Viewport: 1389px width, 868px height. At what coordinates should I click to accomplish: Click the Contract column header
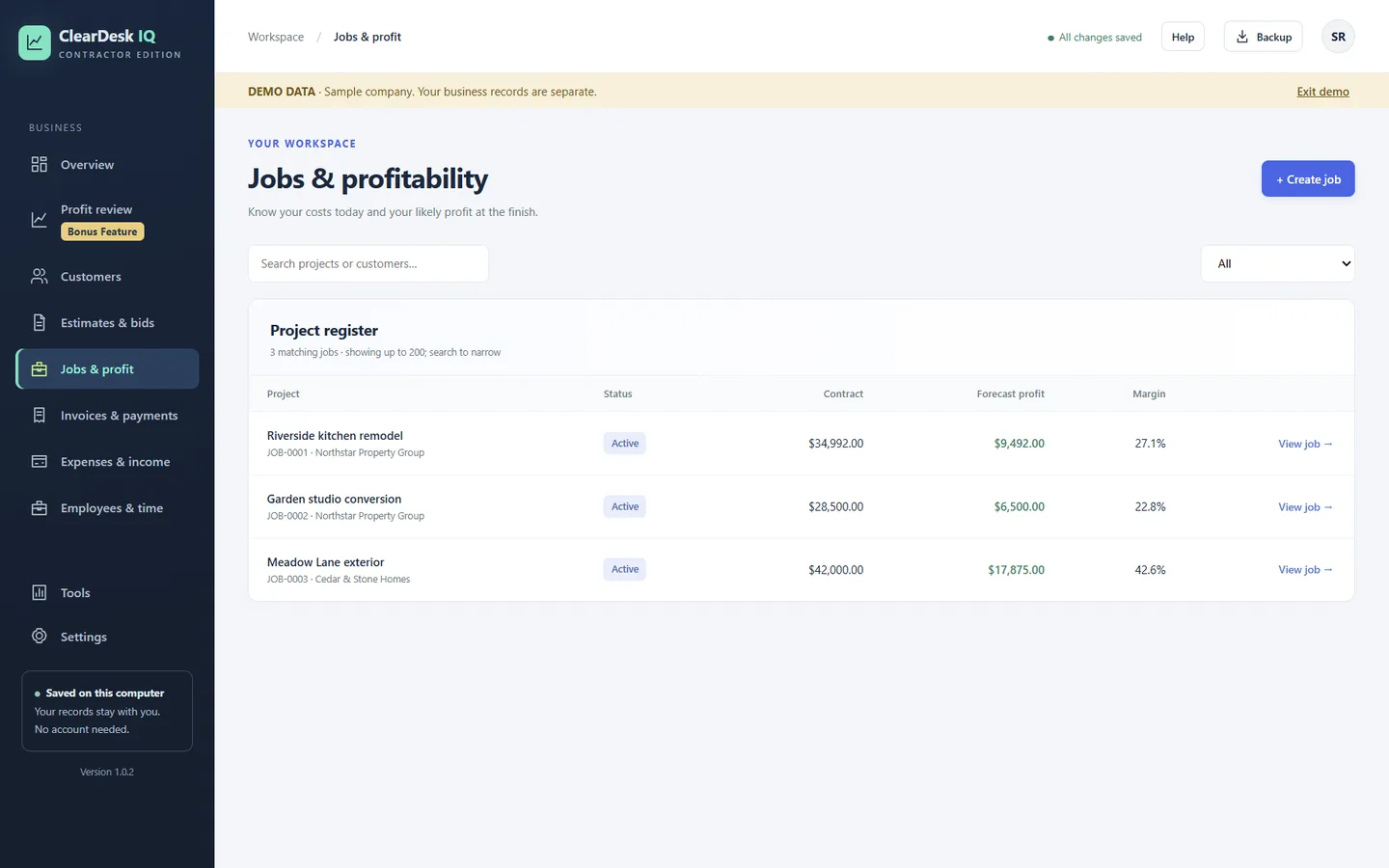[x=843, y=393]
